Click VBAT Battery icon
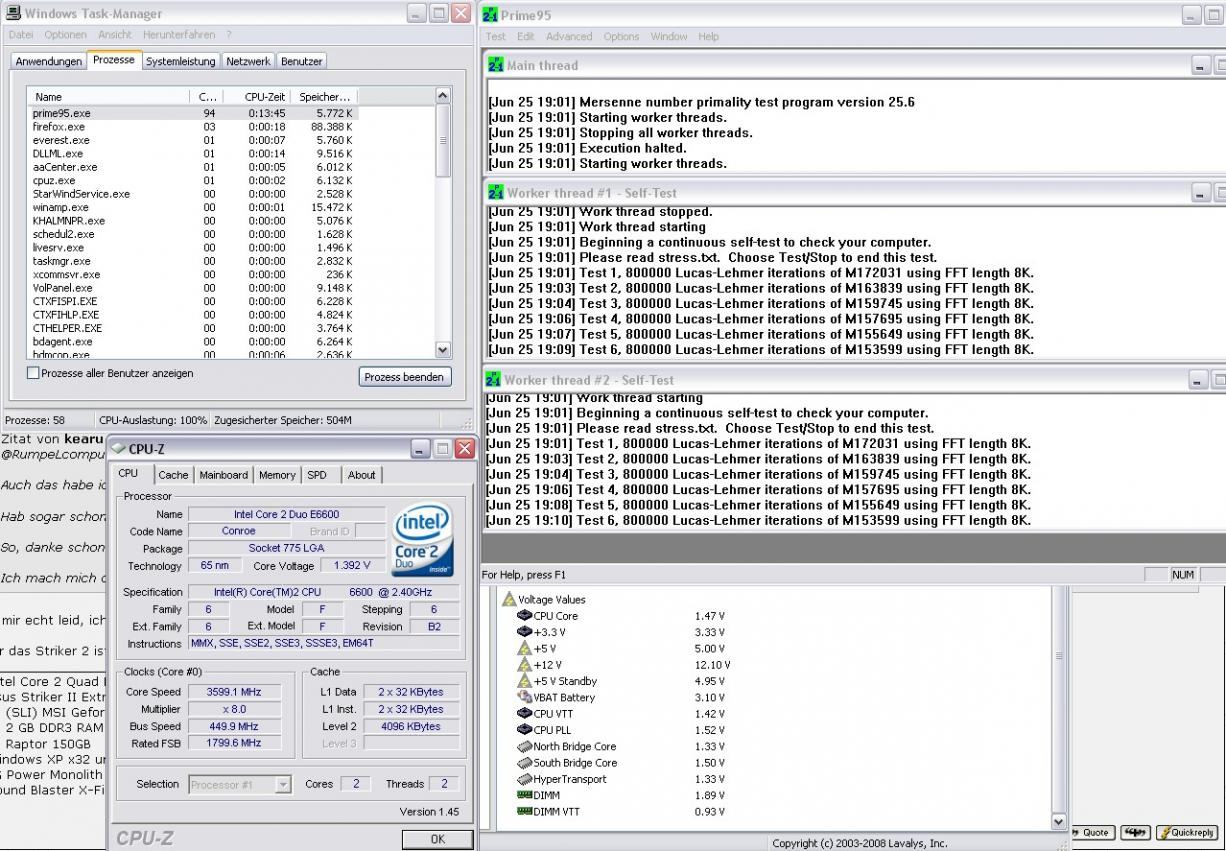This screenshot has height=851, width=1226. click(524, 697)
